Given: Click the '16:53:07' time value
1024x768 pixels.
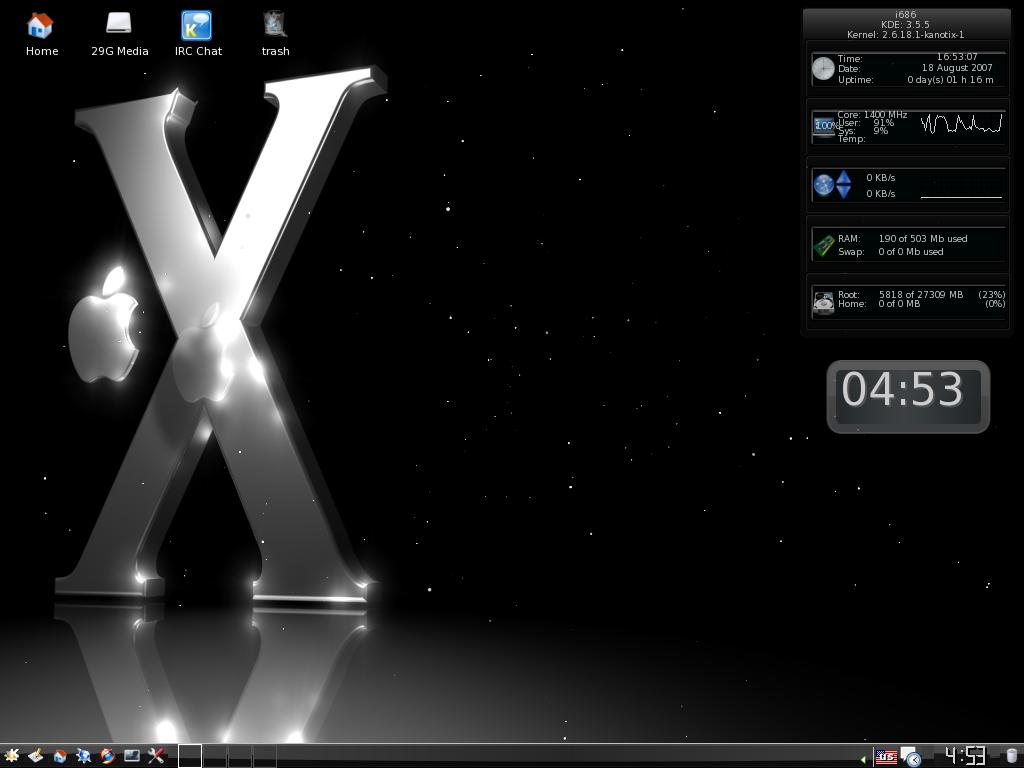Looking at the screenshot, I should [x=957, y=57].
